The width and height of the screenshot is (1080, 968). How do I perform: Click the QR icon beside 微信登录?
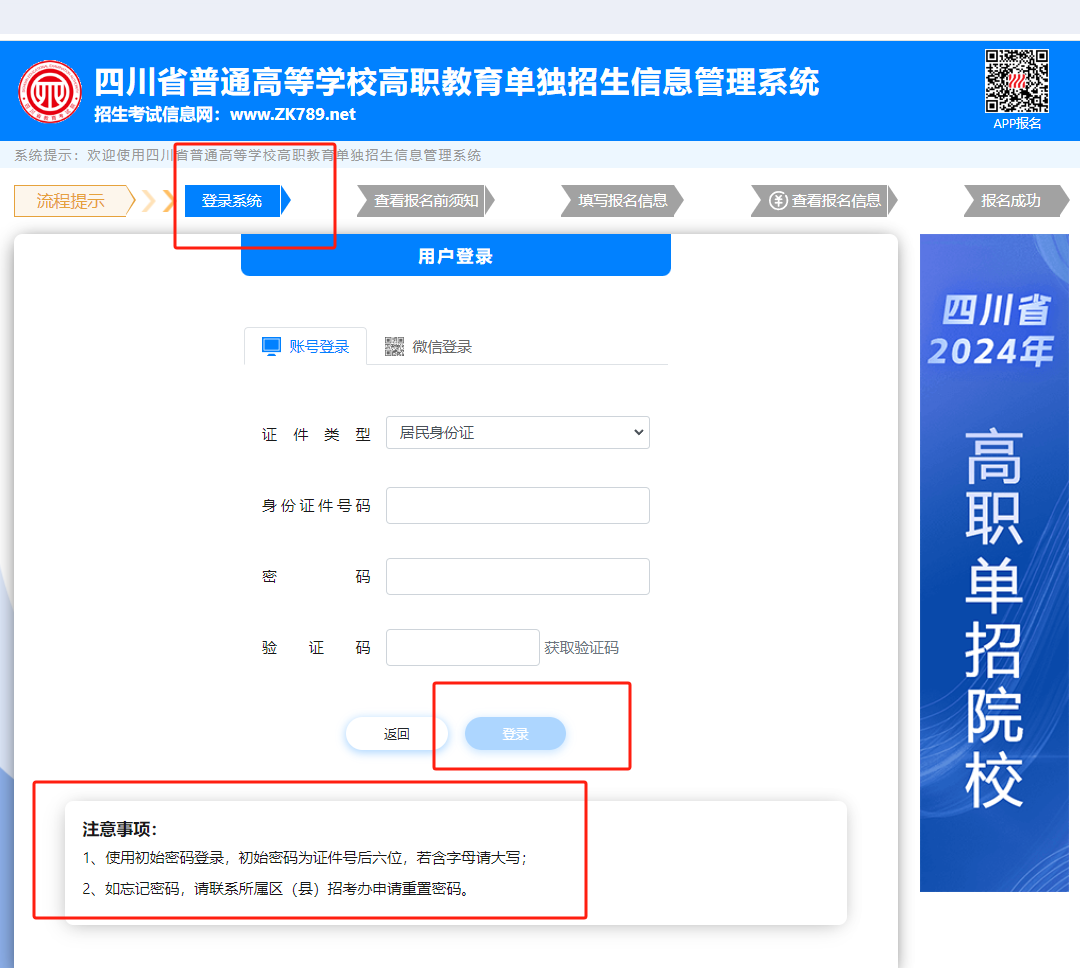[x=395, y=346]
